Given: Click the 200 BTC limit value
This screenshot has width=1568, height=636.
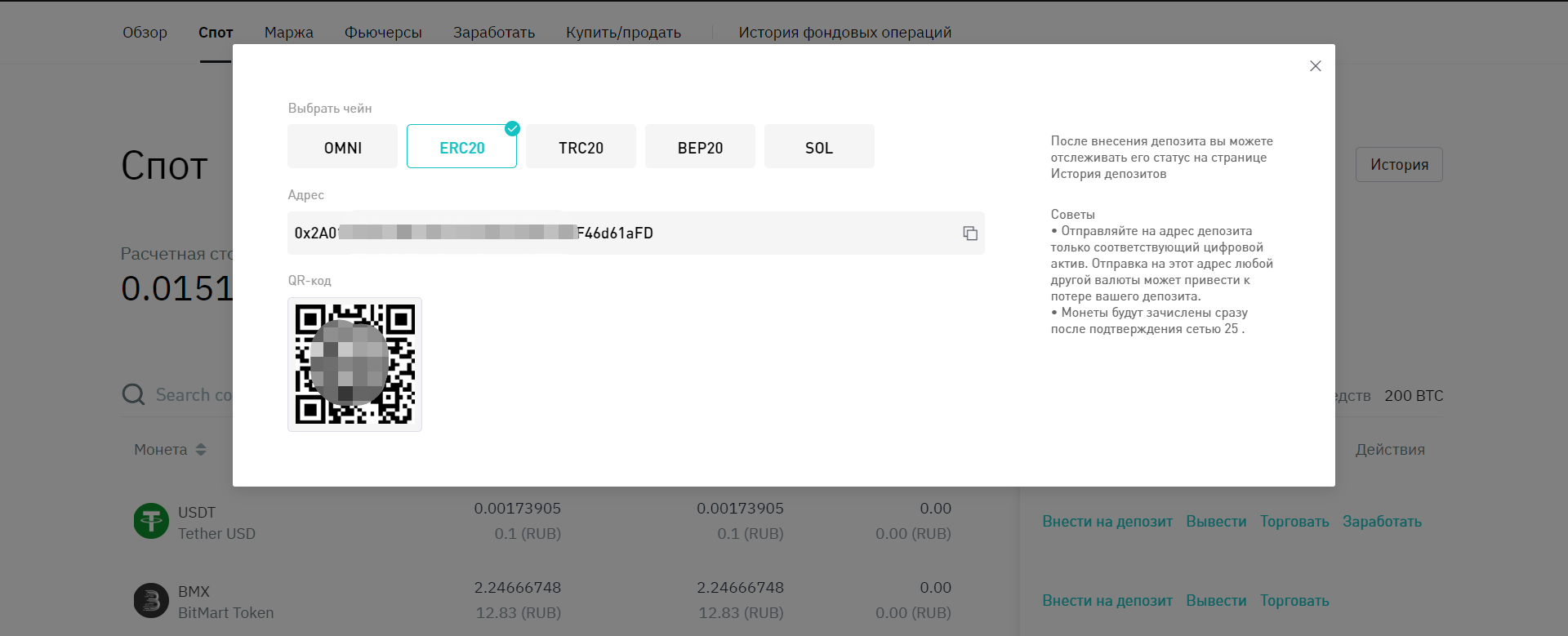Looking at the screenshot, I should [1414, 396].
